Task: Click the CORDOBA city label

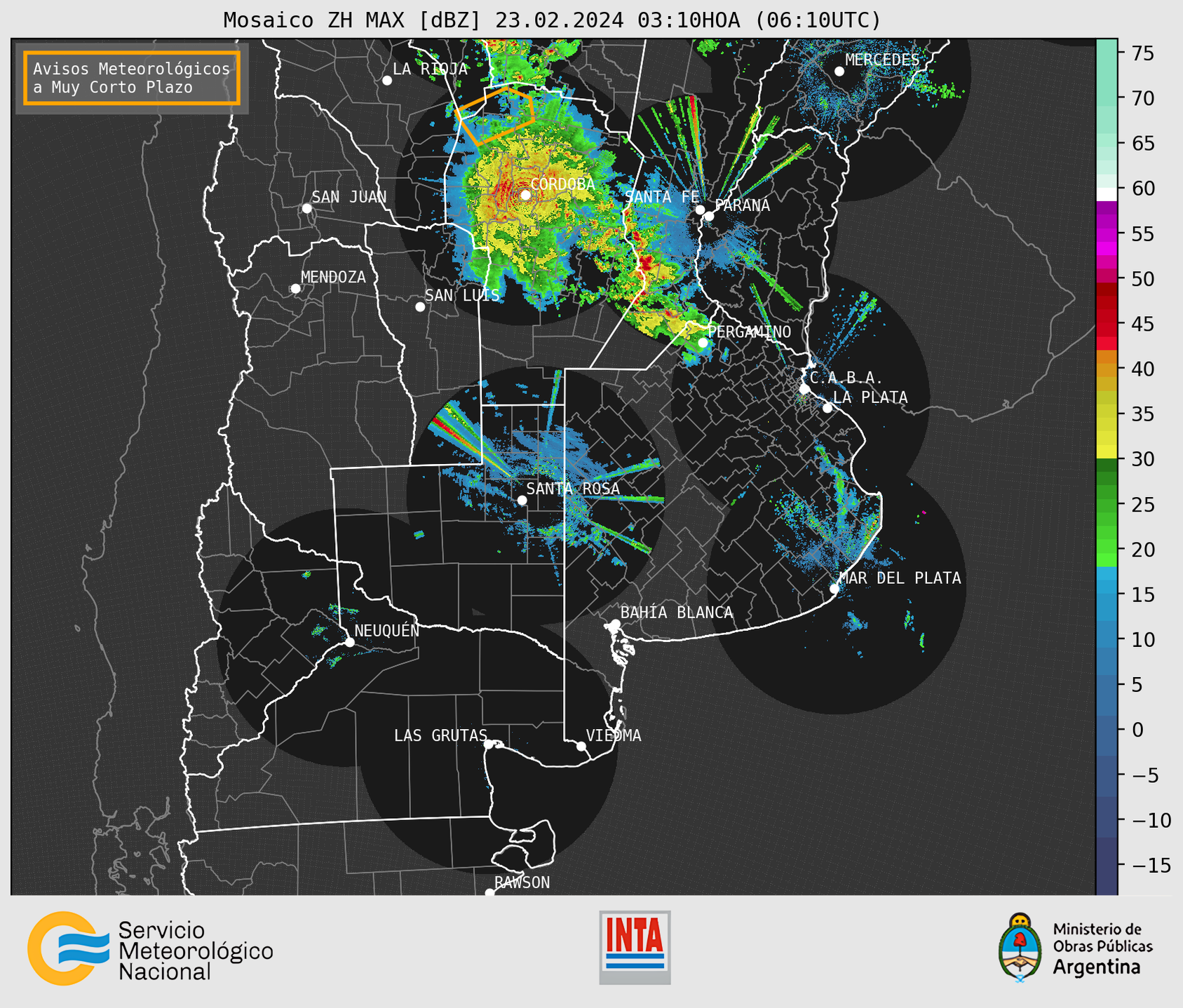Action: tap(562, 184)
